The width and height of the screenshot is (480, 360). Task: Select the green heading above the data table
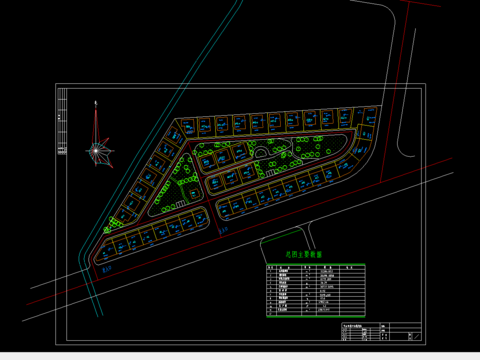(x=304, y=255)
